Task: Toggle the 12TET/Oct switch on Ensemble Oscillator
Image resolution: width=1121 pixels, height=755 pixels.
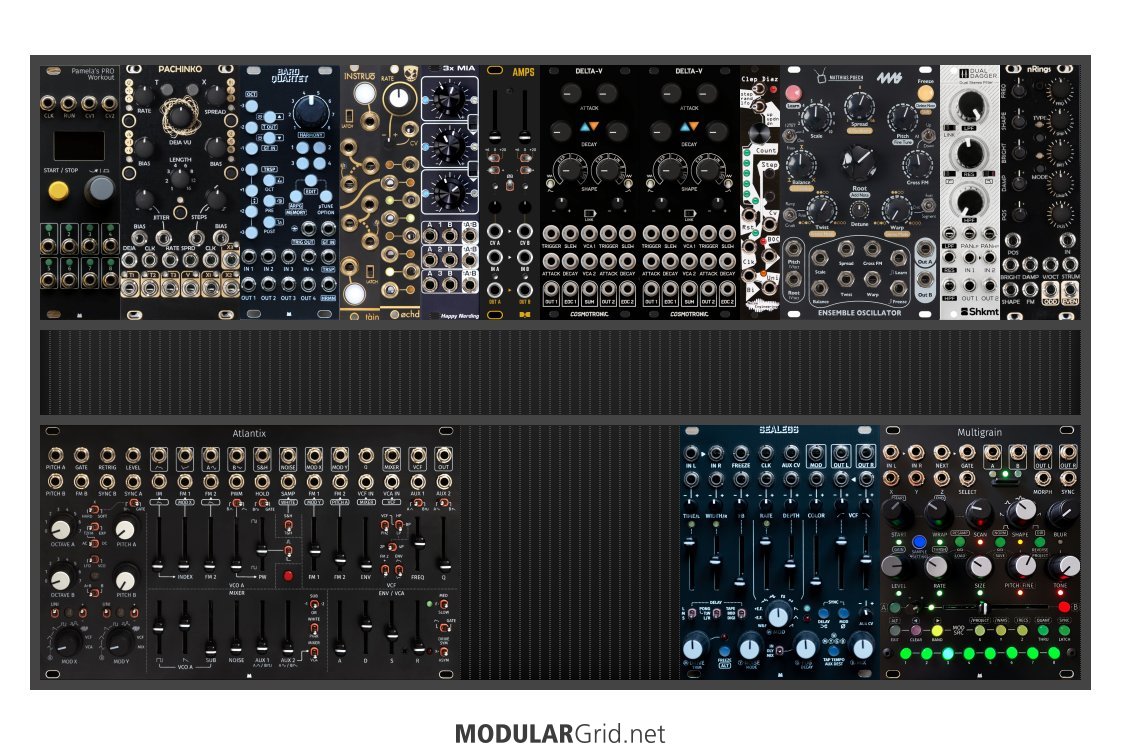Action: point(791,134)
